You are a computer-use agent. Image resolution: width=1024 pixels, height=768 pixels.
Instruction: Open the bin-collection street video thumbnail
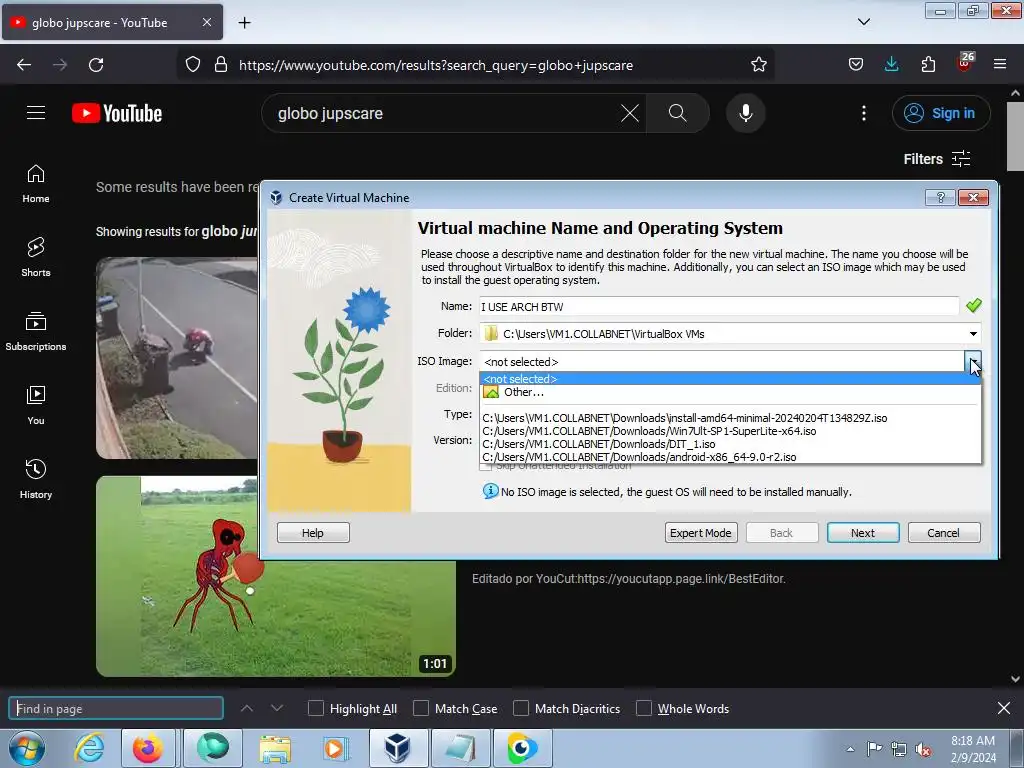tap(178, 358)
